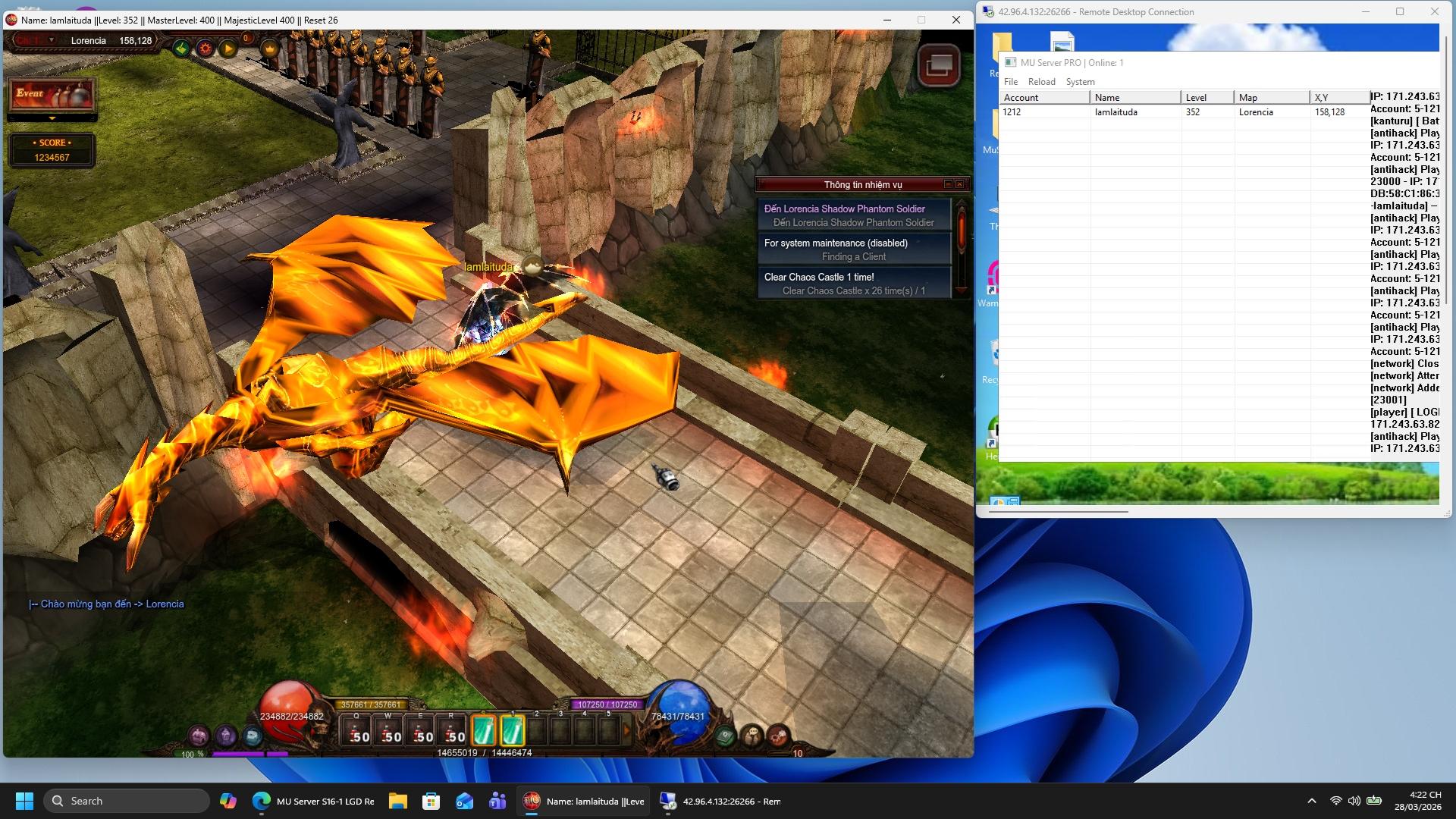The width and height of the screenshot is (1456, 819).
Task: Expand the server channel dropdown arrow
Action: tap(52, 40)
